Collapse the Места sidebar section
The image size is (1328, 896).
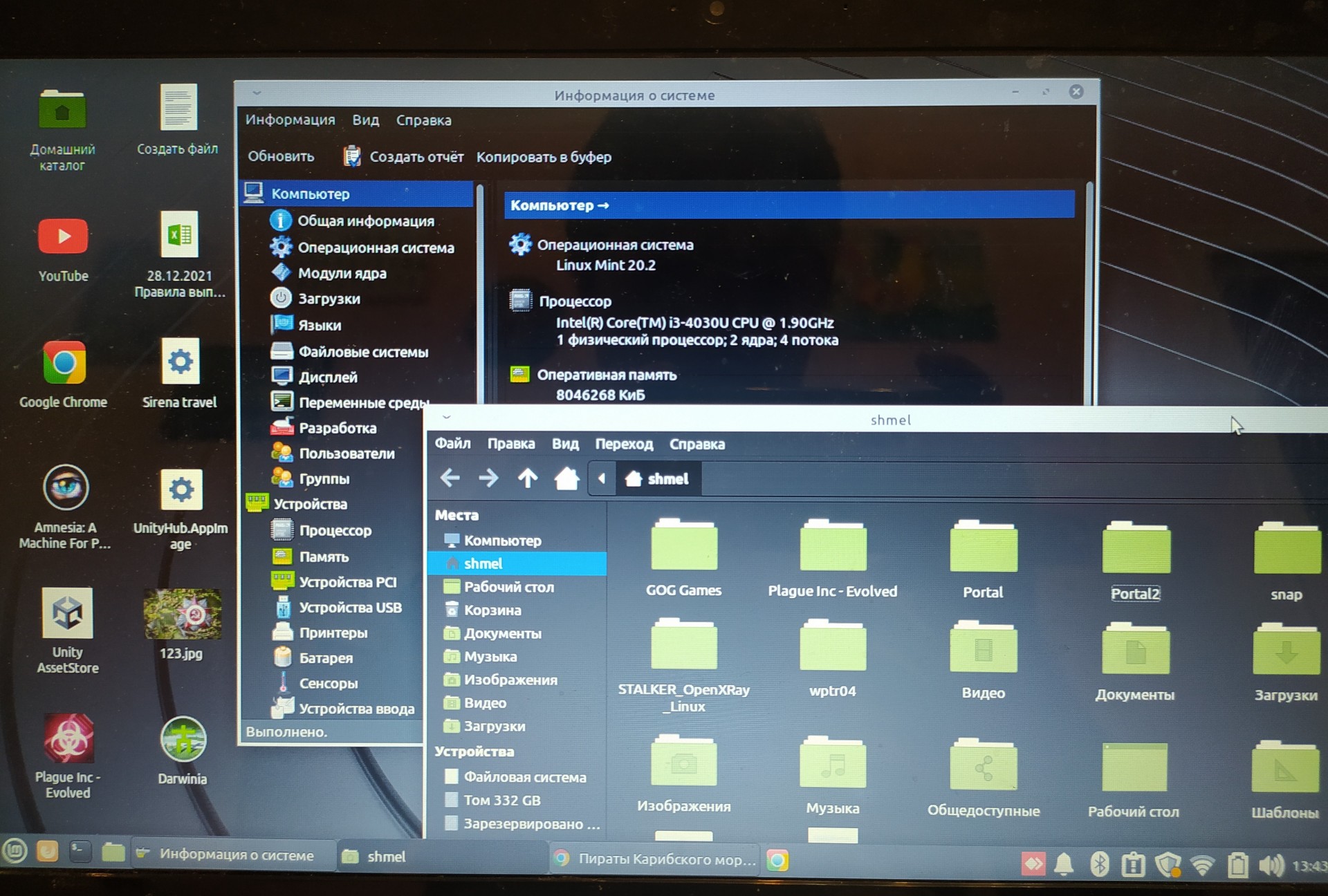[456, 515]
